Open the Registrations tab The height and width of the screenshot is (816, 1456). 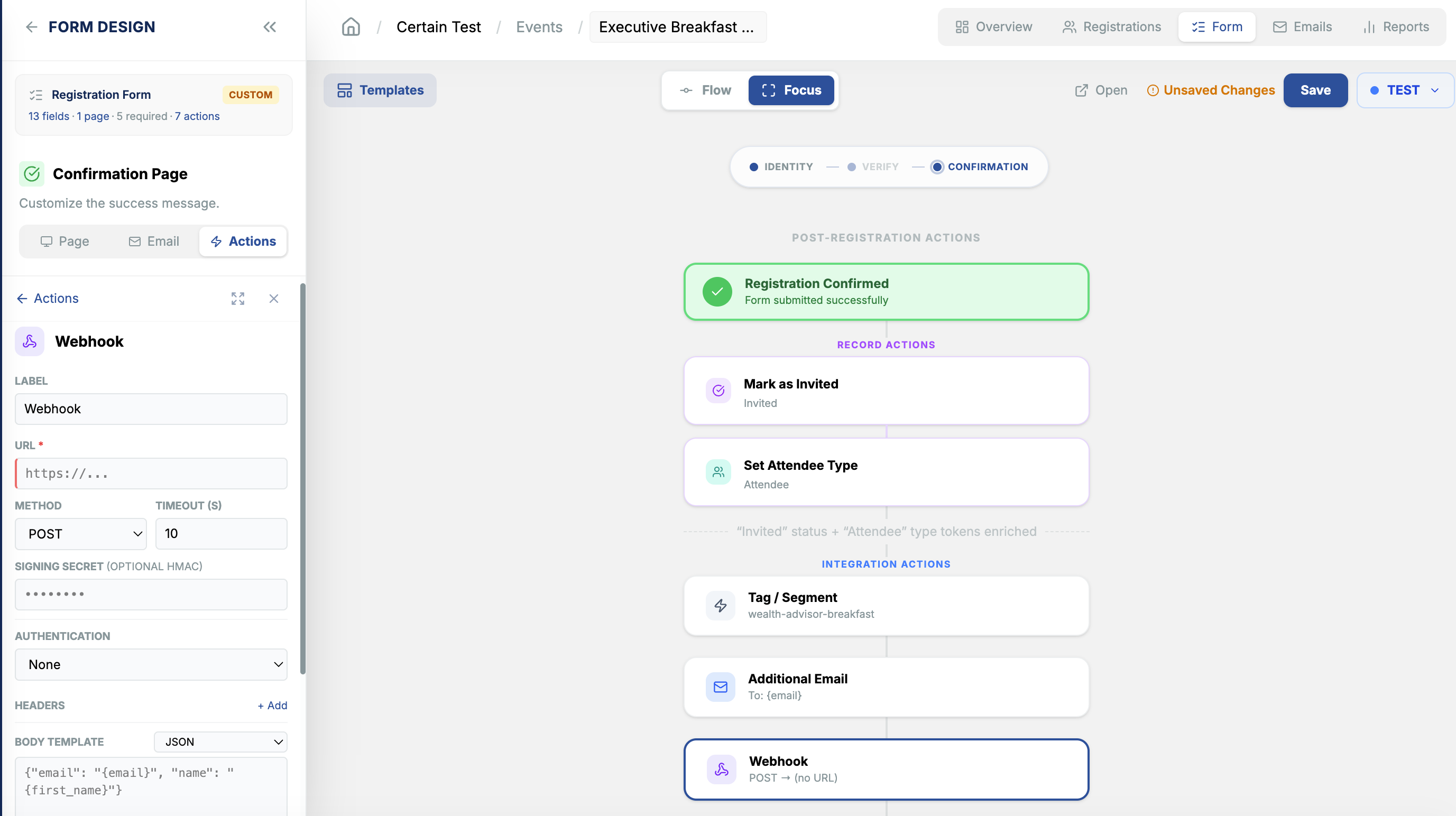(1111, 26)
